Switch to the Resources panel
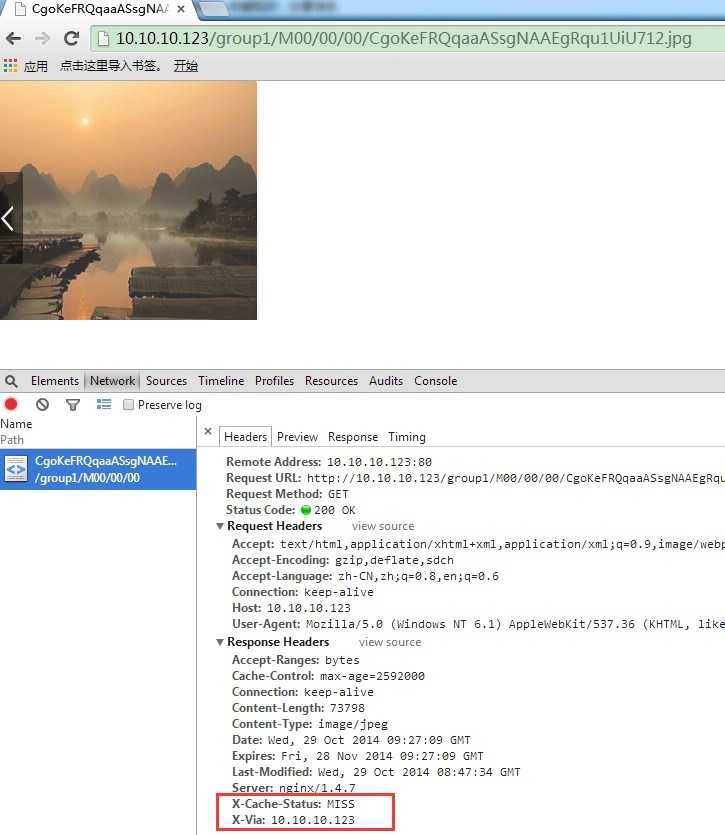725x835 pixels. [x=331, y=381]
